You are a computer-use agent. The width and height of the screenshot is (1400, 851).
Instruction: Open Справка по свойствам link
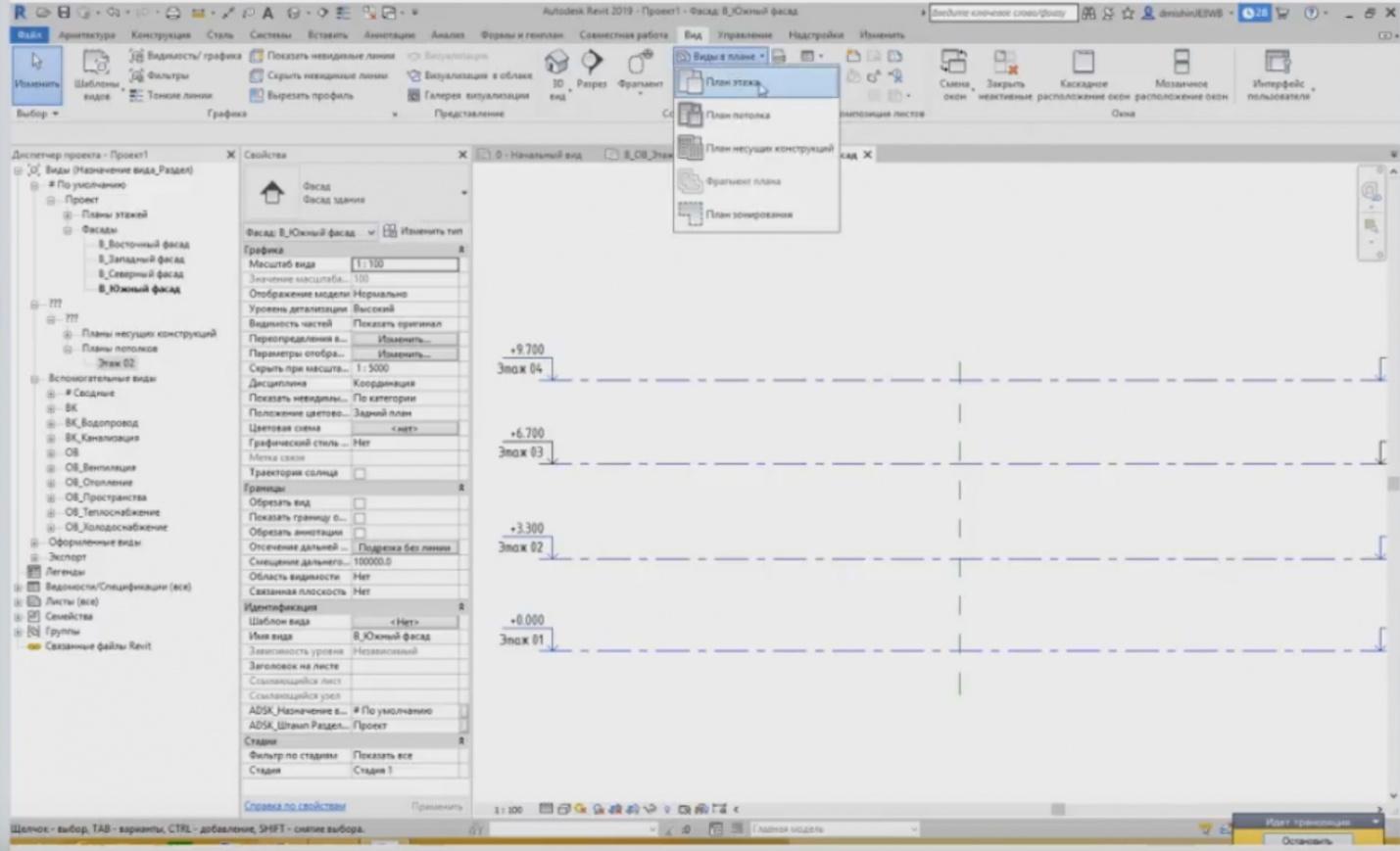tap(294, 806)
